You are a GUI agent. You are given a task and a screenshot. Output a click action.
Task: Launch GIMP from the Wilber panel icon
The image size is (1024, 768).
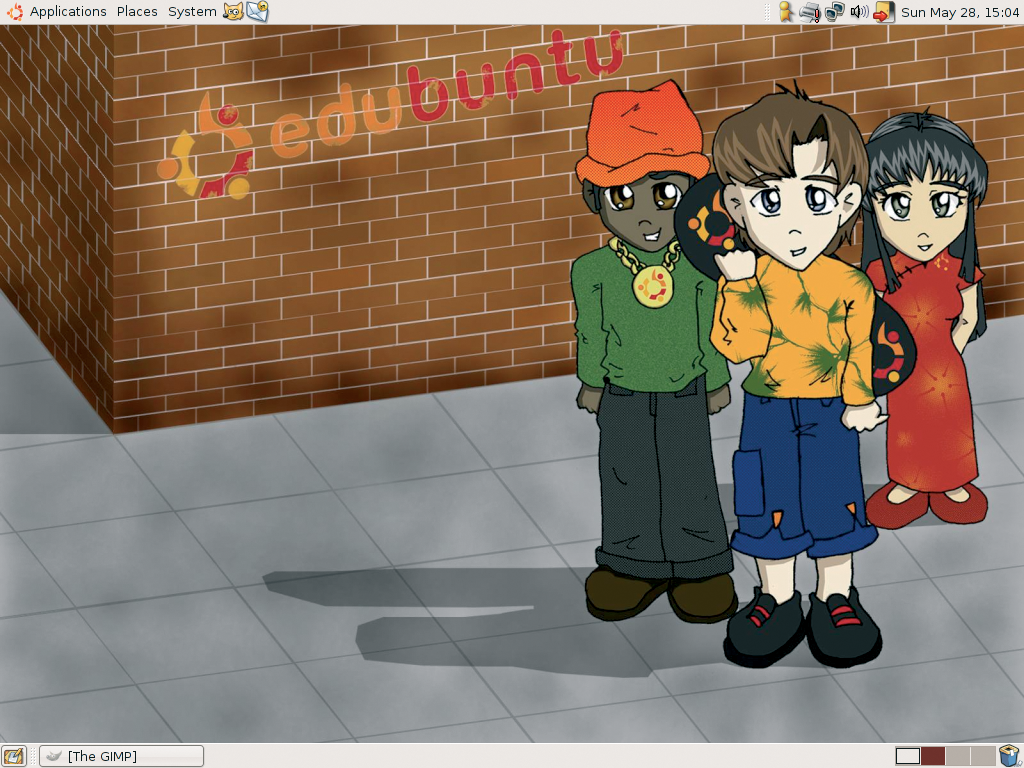click(233, 11)
